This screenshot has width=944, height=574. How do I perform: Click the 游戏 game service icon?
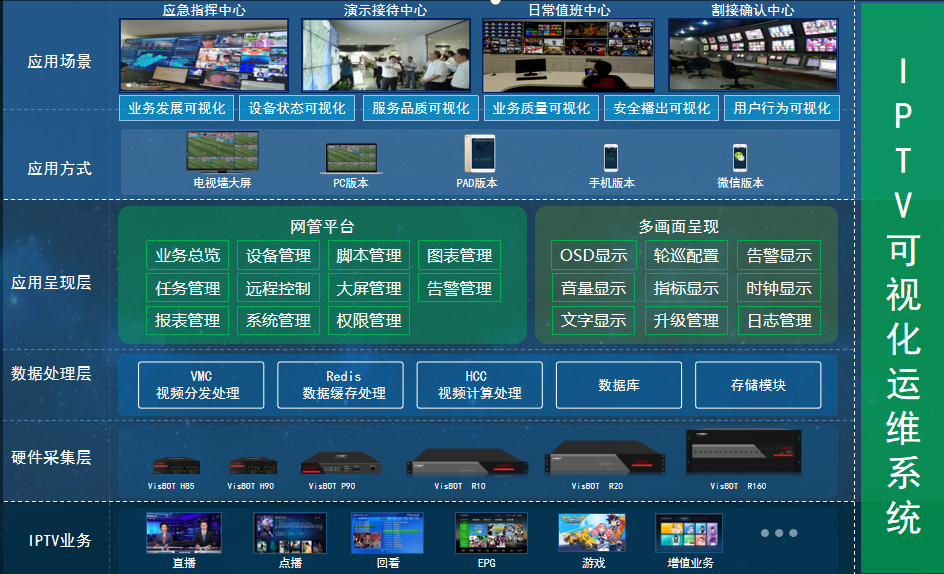click(592, 533)
